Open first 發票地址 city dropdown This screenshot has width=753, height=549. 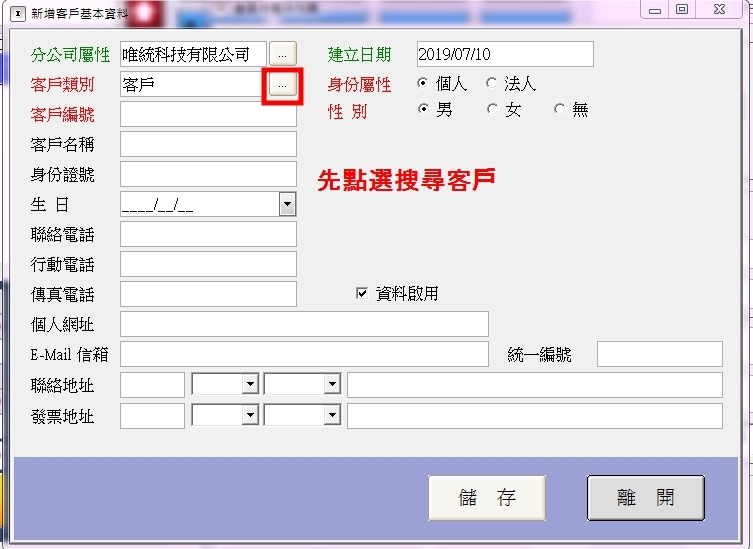click(x=249, y=415)
